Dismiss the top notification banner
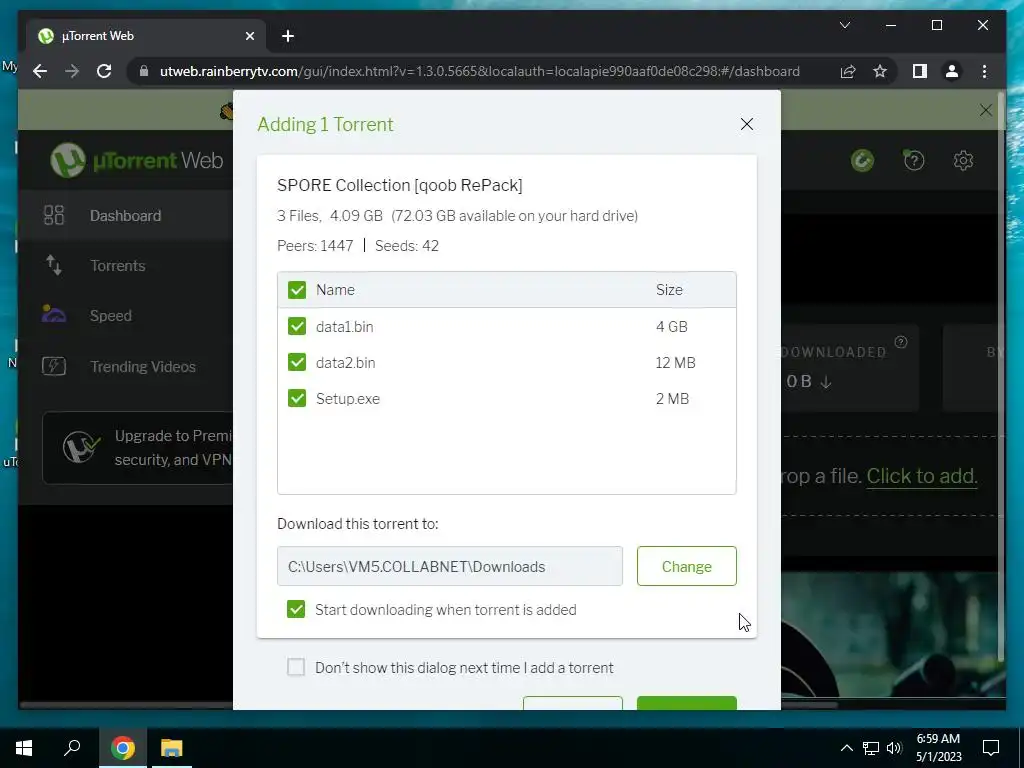1024x768 pixels. coord(985,110)
